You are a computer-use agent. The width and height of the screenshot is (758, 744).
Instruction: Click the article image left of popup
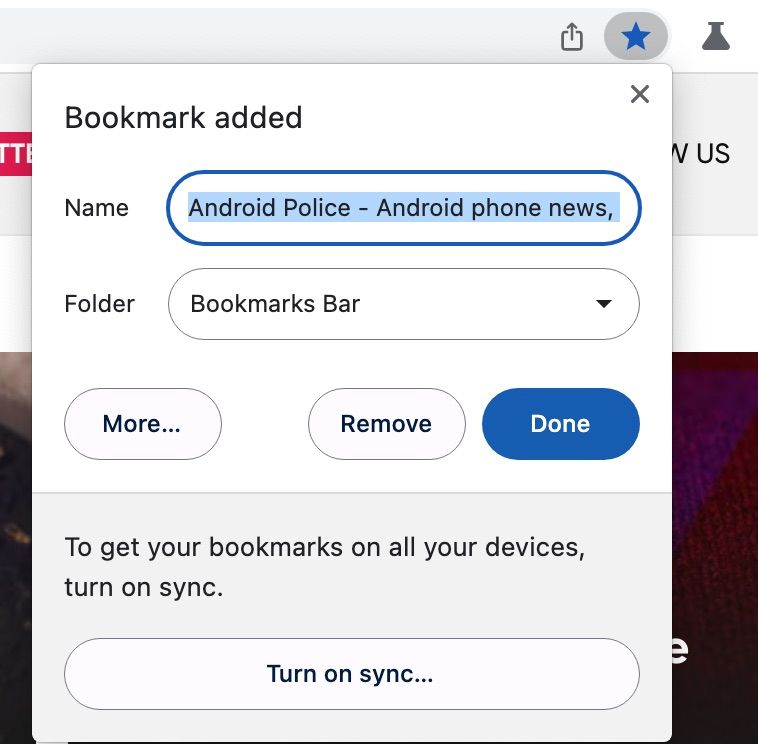(16, 548)
